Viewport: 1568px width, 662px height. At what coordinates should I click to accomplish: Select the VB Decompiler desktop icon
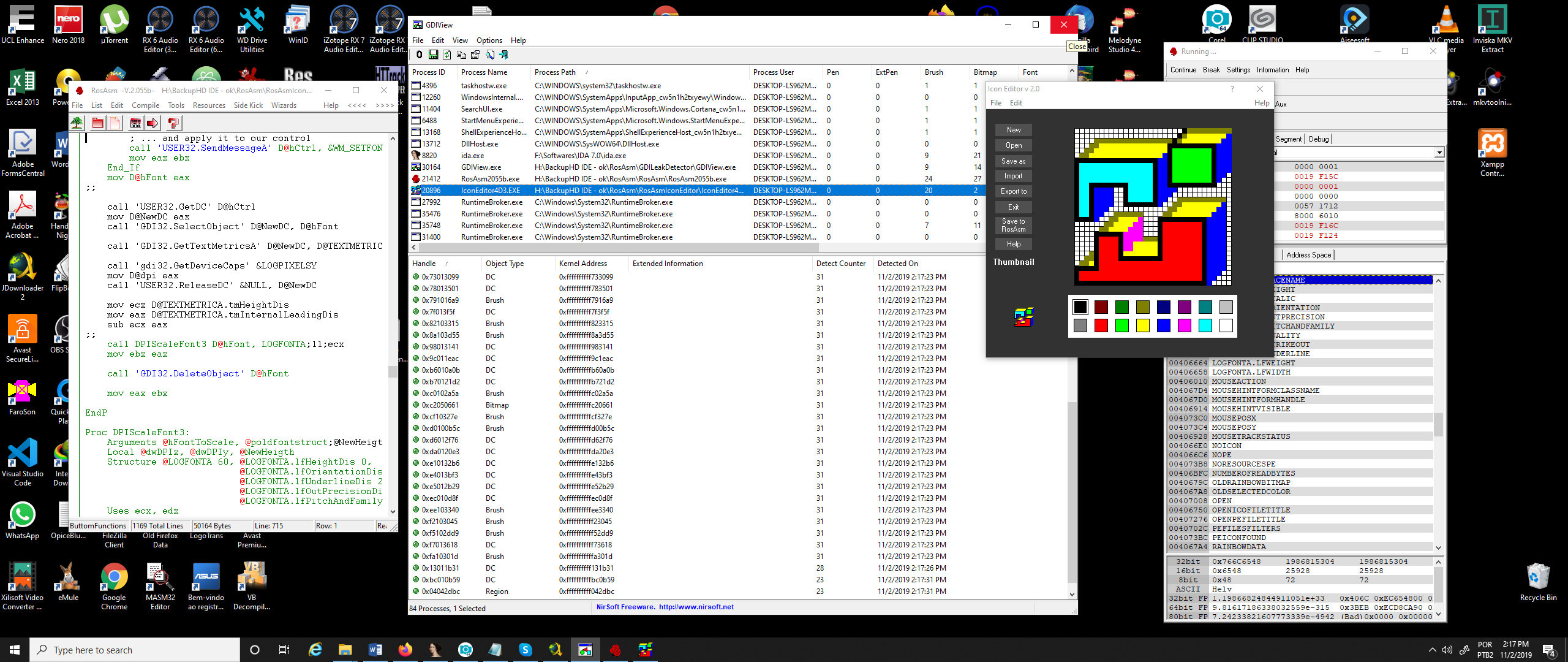click(x=252, y=586)
